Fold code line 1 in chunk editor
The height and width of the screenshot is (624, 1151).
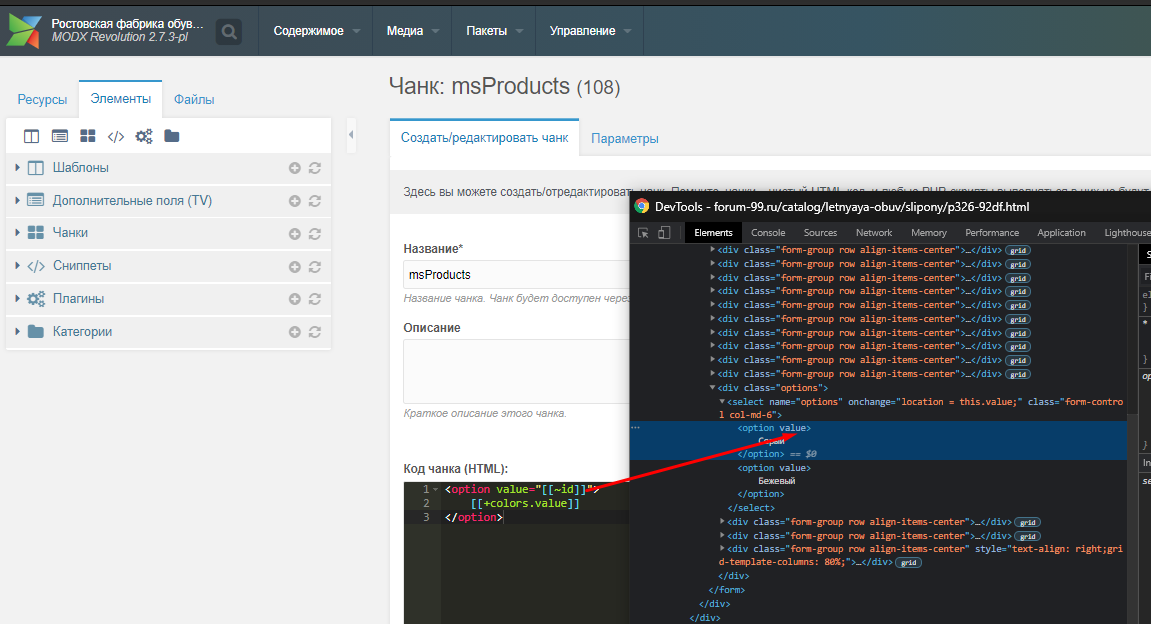click(435, 489)
